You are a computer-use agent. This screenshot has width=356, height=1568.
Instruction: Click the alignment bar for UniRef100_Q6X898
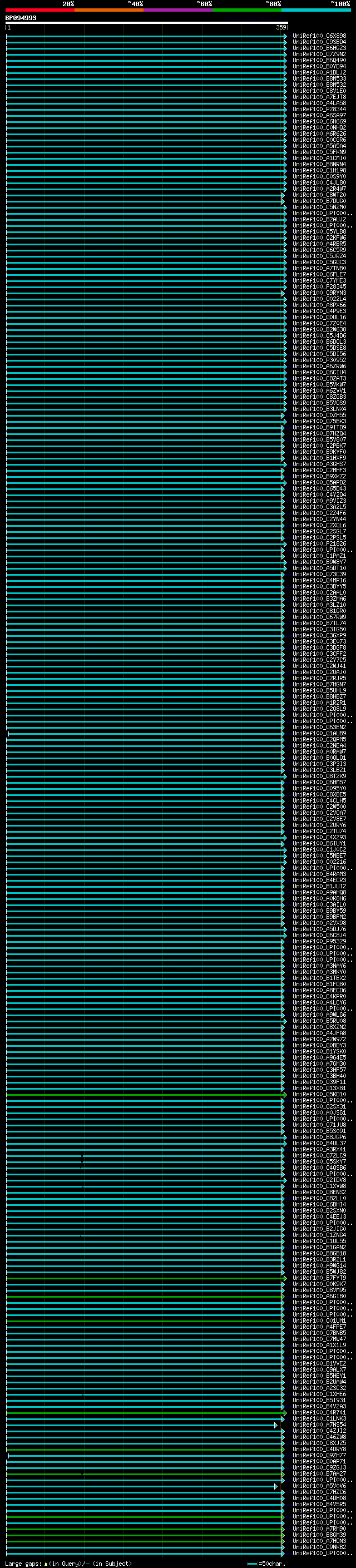point(146,37)
